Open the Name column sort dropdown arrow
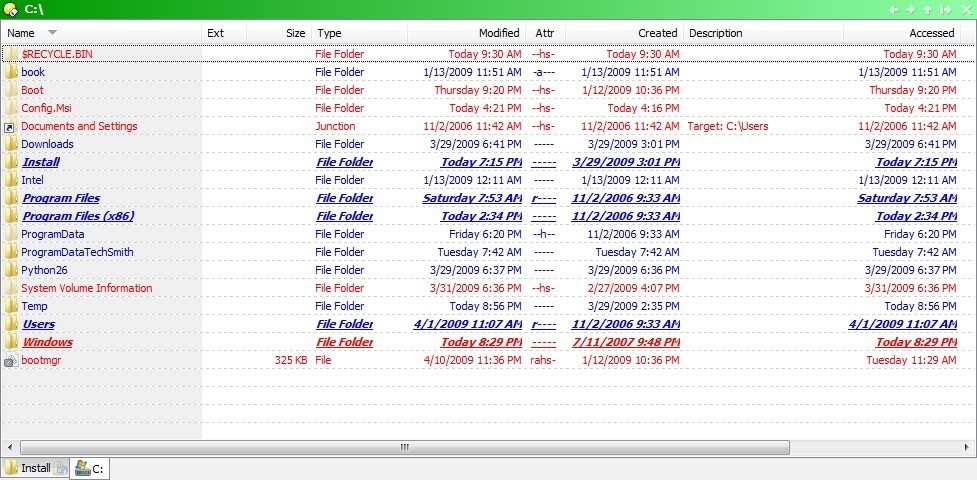 click(x=52, y=33)
